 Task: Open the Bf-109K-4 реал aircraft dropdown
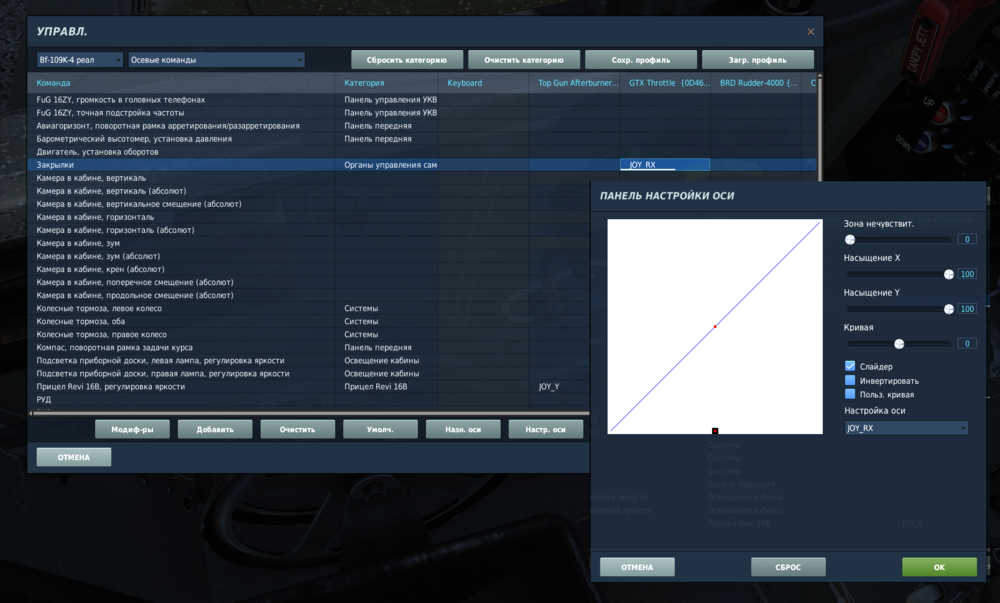tap(80, 60)
